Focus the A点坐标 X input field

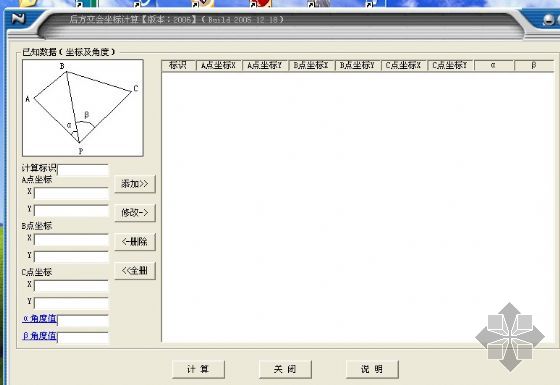point(71,193)
